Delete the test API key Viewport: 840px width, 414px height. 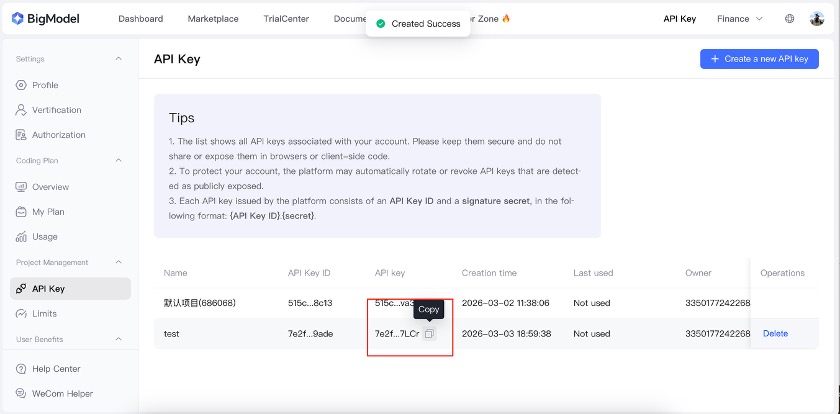click(x=775, y=334)
